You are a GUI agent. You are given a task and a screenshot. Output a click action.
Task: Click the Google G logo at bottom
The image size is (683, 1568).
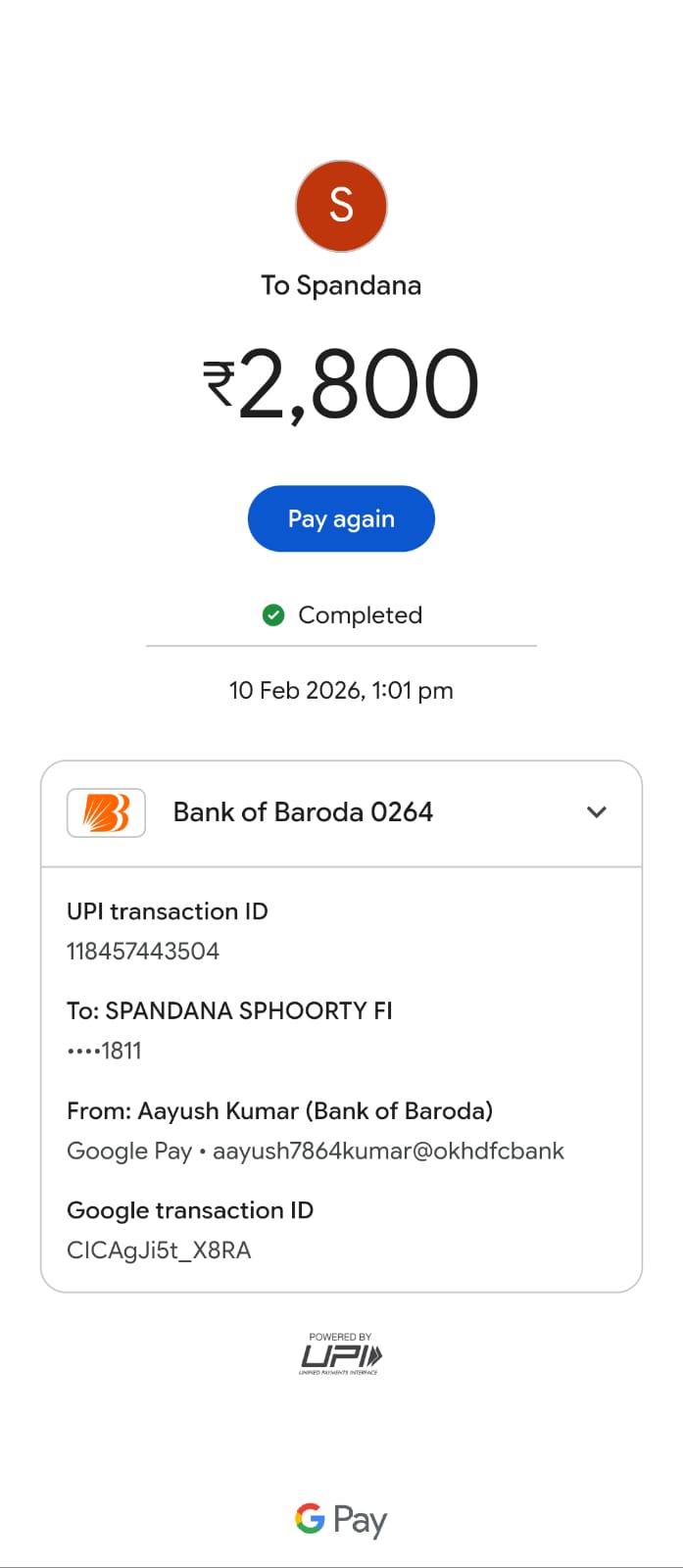click(310, 1519)
